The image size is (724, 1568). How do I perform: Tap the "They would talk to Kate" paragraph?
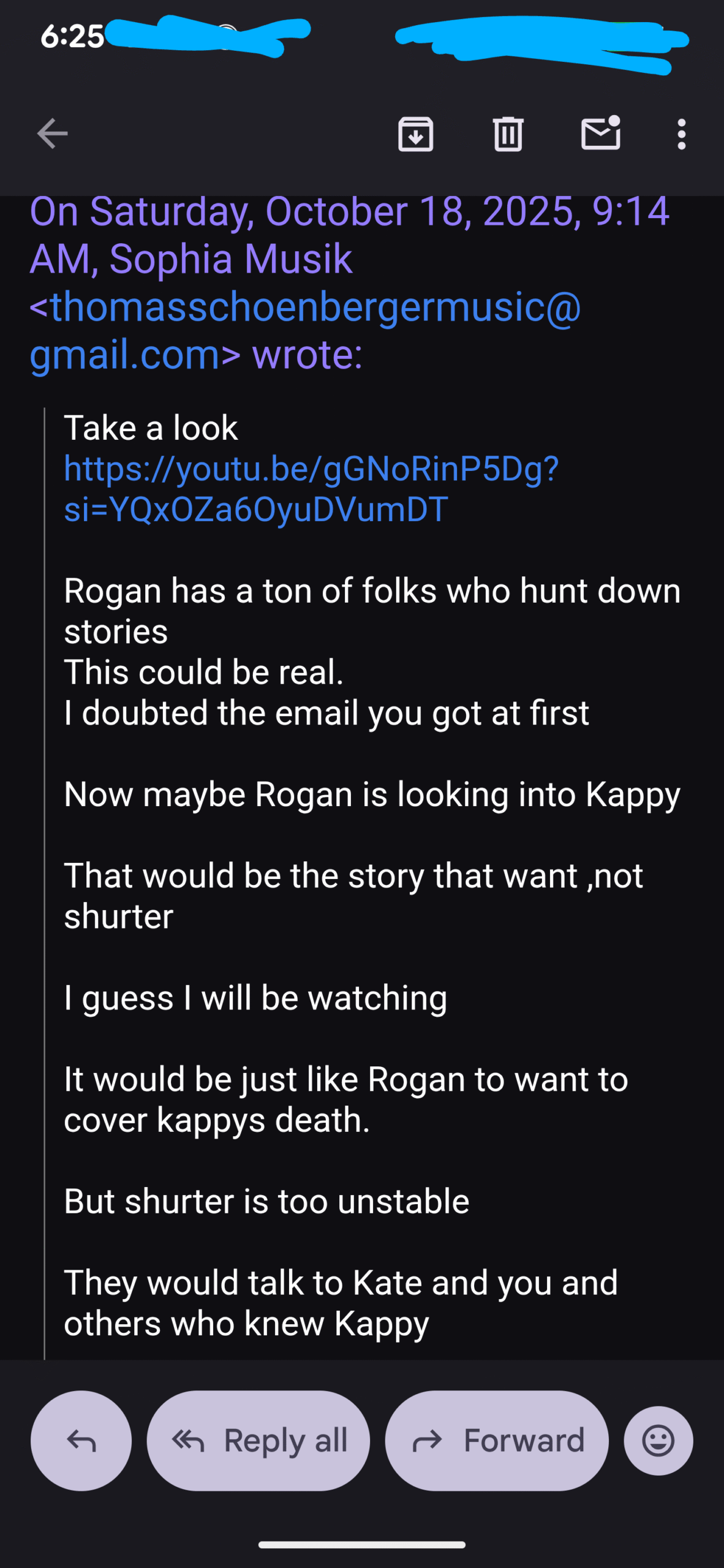[x=341, y=1303]
